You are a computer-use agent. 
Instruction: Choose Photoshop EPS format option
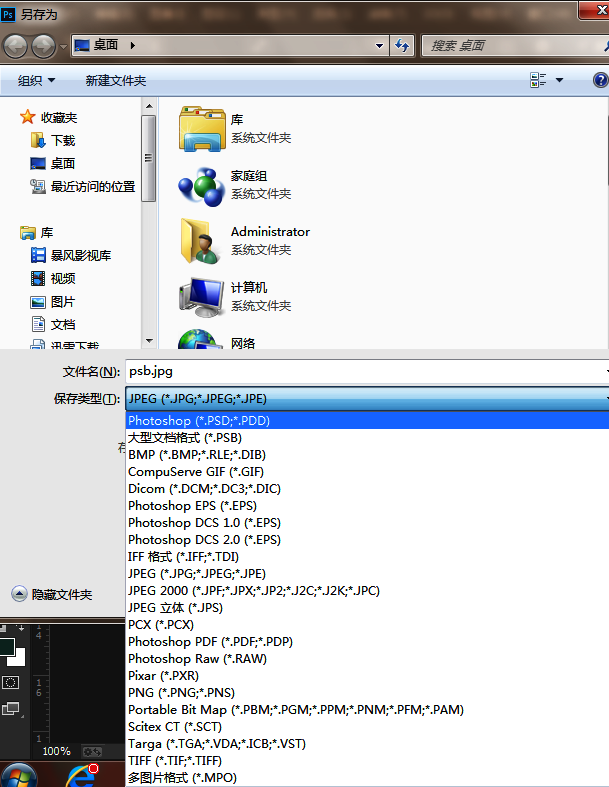tap(367, 506)
